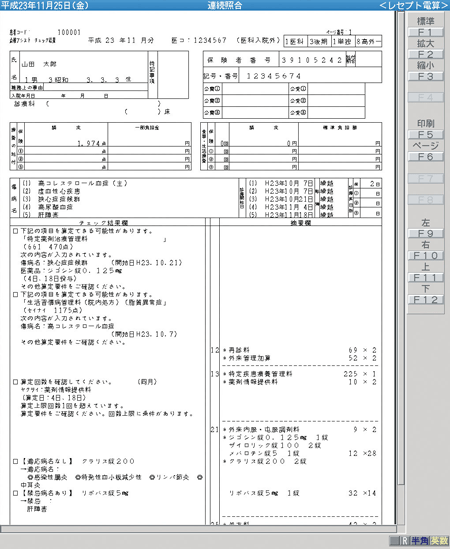Click the greyed-out F4 button
The width and height of the screenshot is (450, 549).
click(x=425, y=97)
